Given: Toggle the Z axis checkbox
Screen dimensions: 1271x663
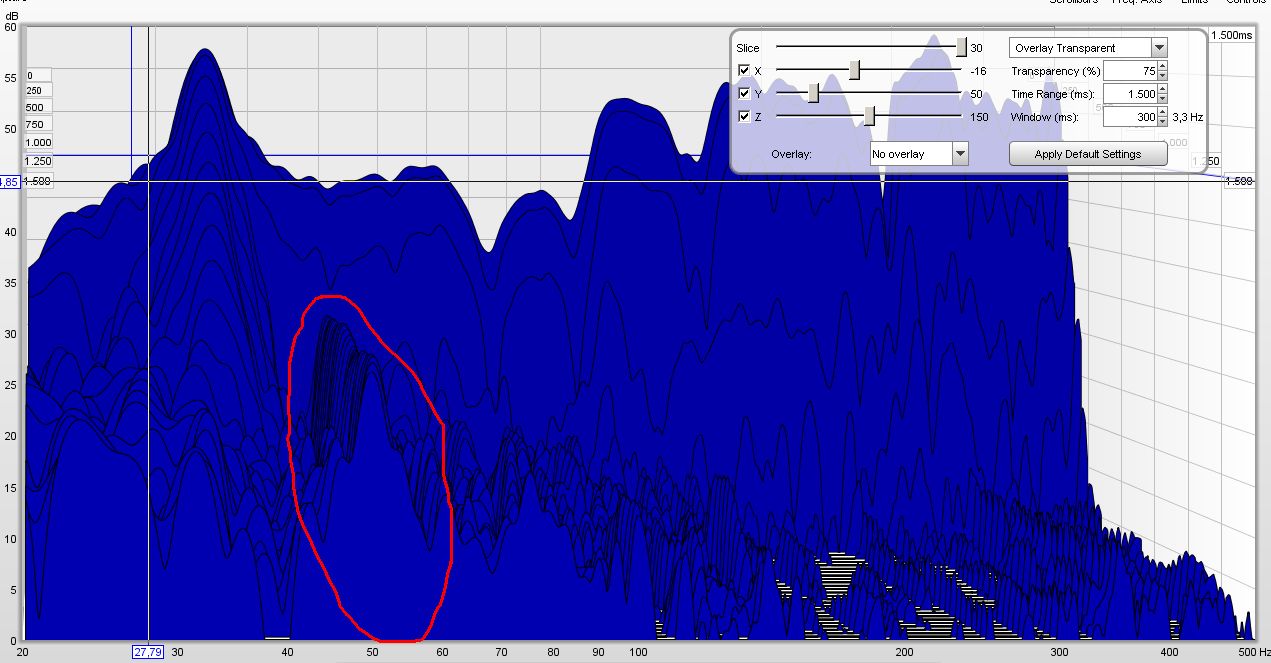Looking at the screenshot, I should coord(744,117).
